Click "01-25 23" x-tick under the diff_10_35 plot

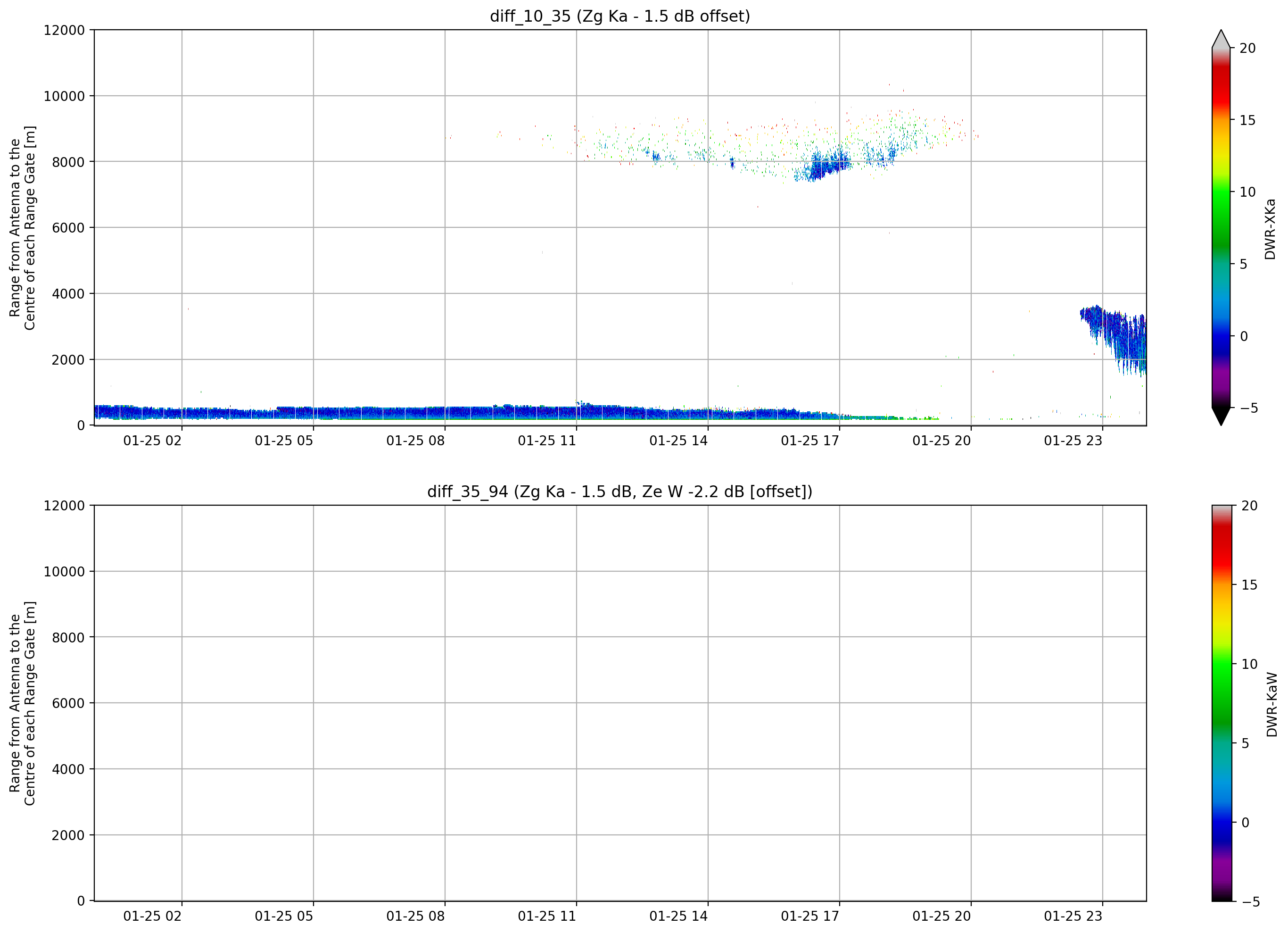click(1073, 441)
